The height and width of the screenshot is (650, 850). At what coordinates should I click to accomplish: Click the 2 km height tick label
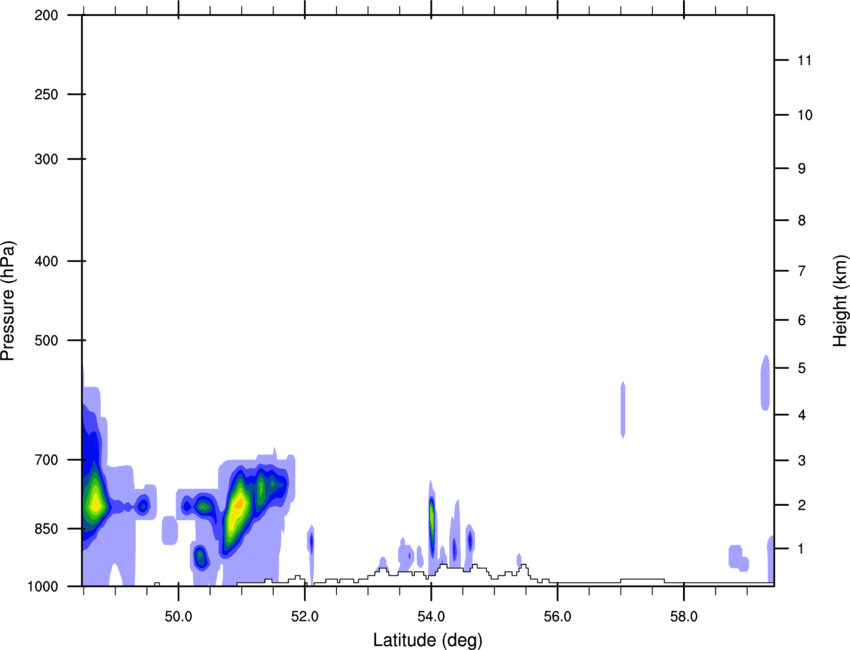[x=802, y=505]
